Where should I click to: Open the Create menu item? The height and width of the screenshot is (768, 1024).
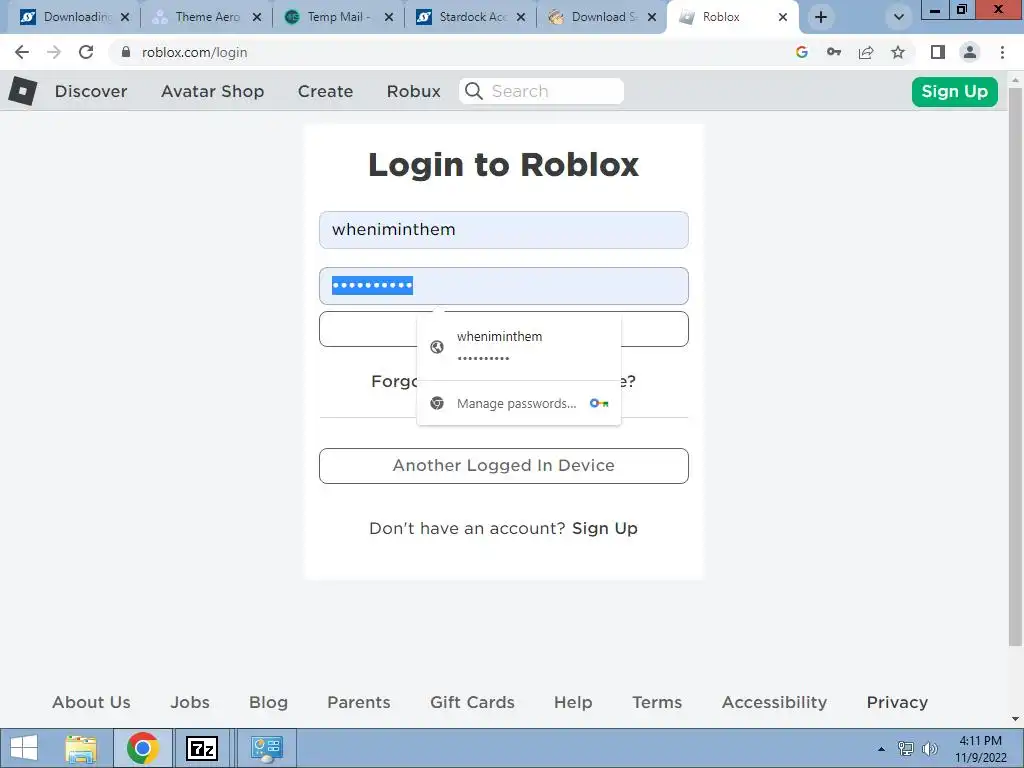click(x=325, y=91)
